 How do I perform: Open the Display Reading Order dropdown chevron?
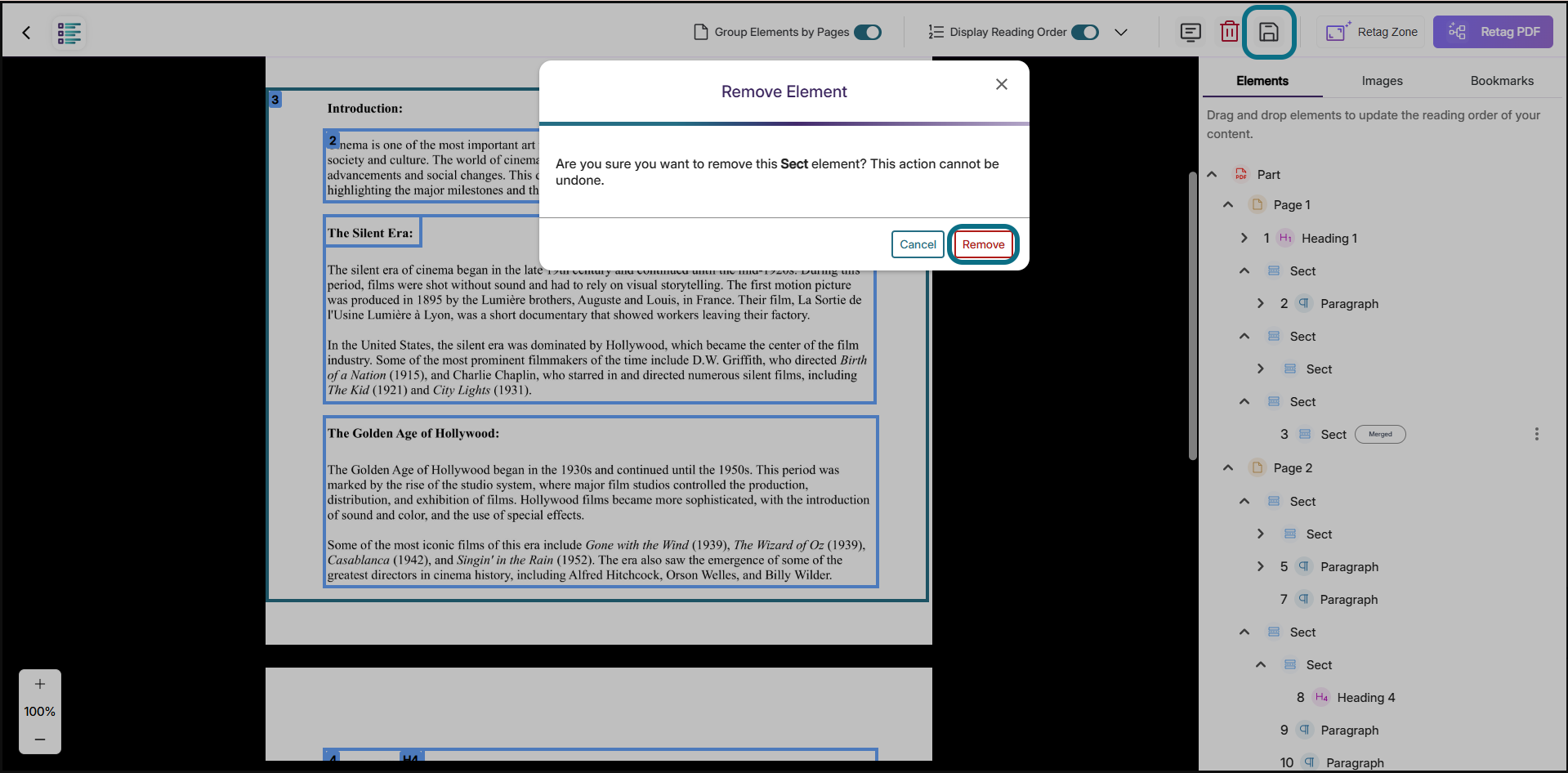[1121, 32]
